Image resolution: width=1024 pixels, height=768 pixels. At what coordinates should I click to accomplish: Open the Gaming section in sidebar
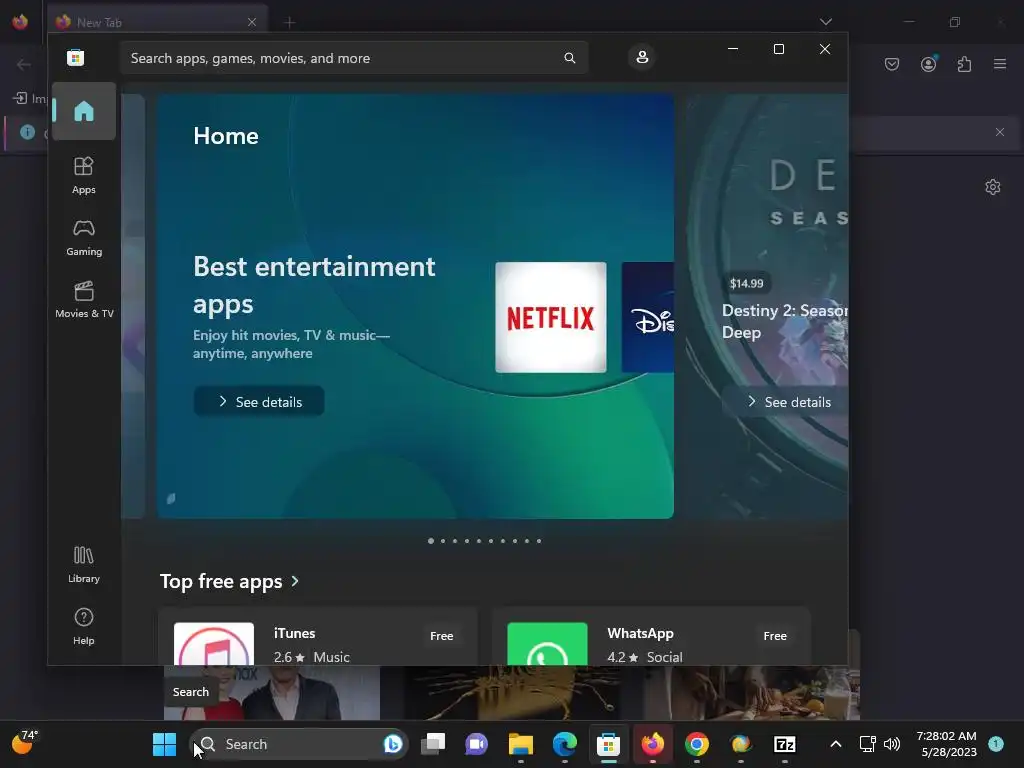[x=84, y=238]
